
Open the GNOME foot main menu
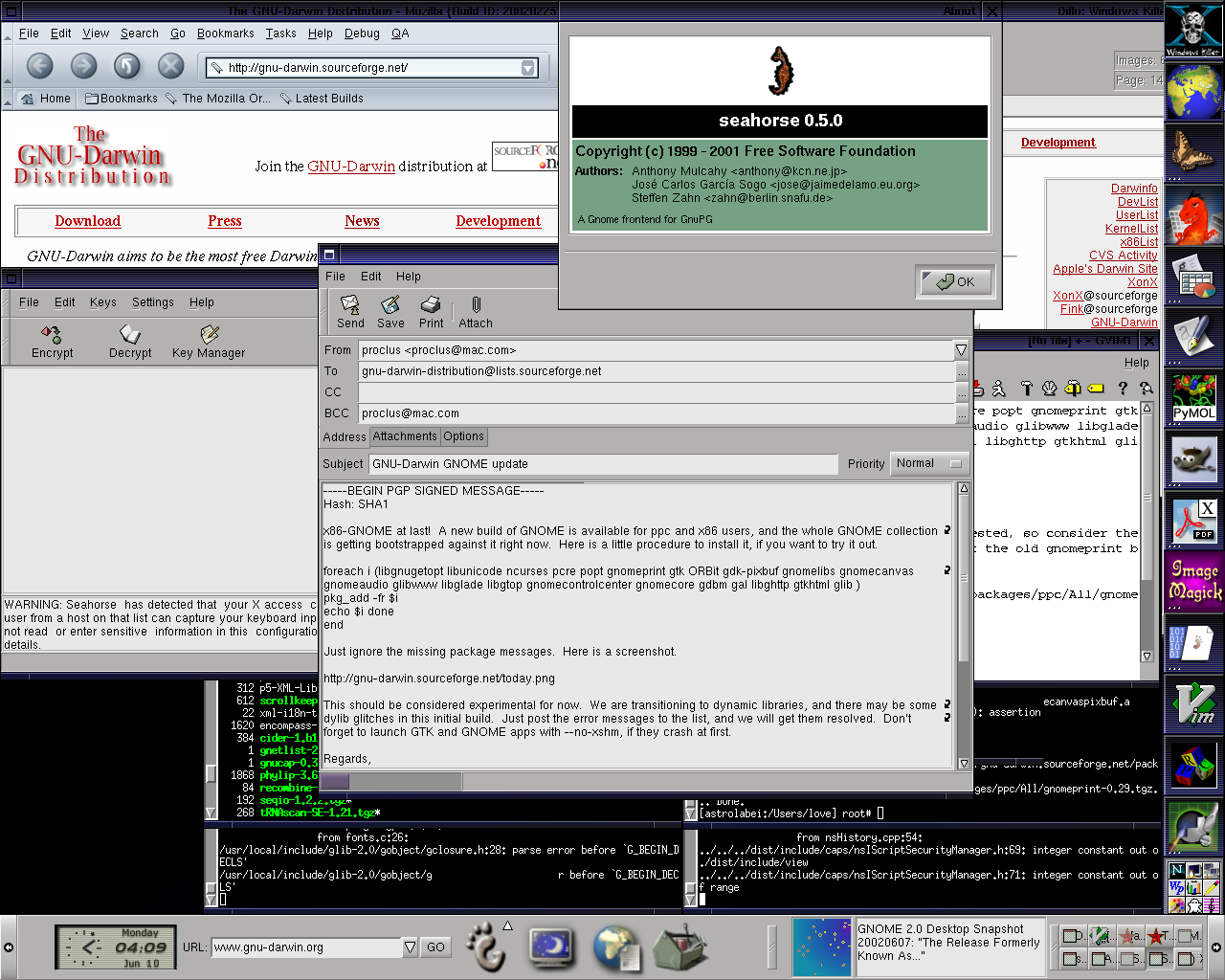coord(486,947)
